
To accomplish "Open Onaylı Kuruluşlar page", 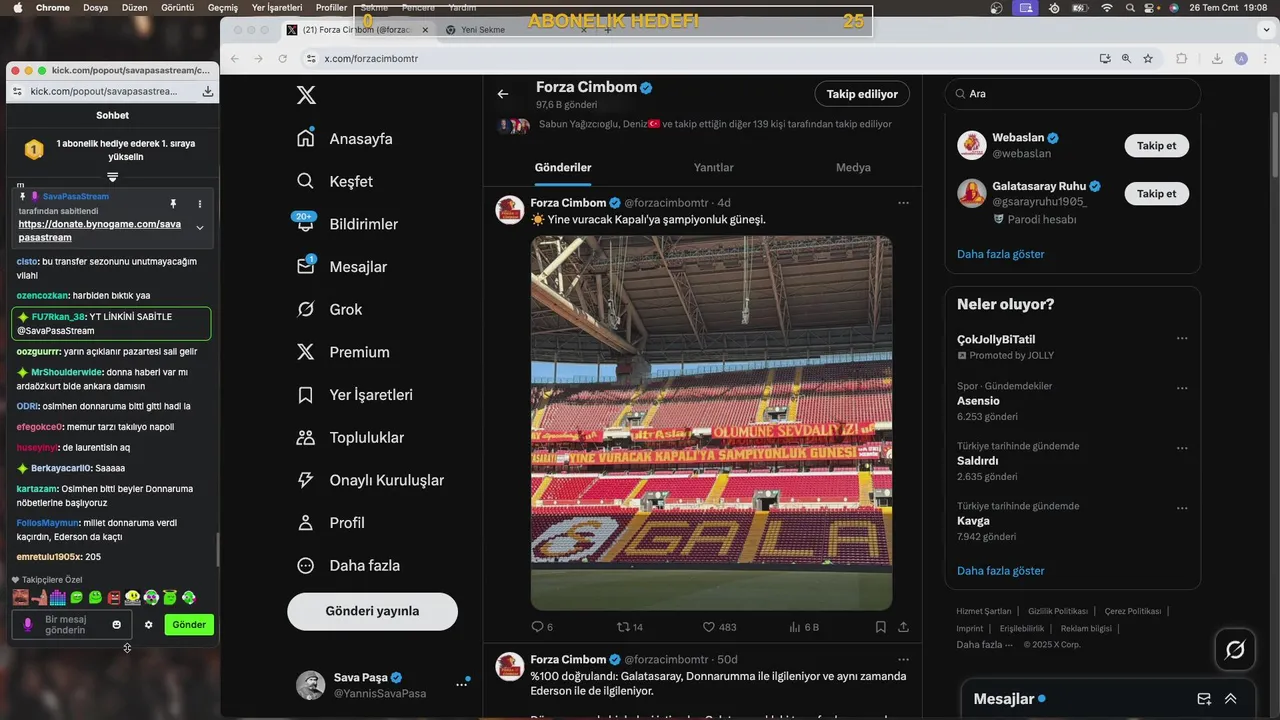I will coord(371,480).
